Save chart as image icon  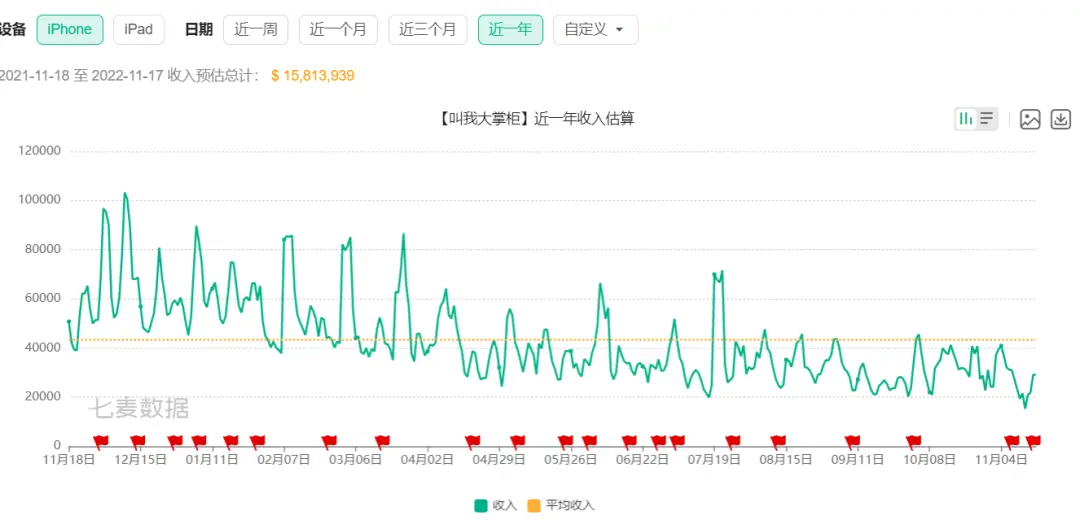pyautogui.click(x=1030, y=119)
